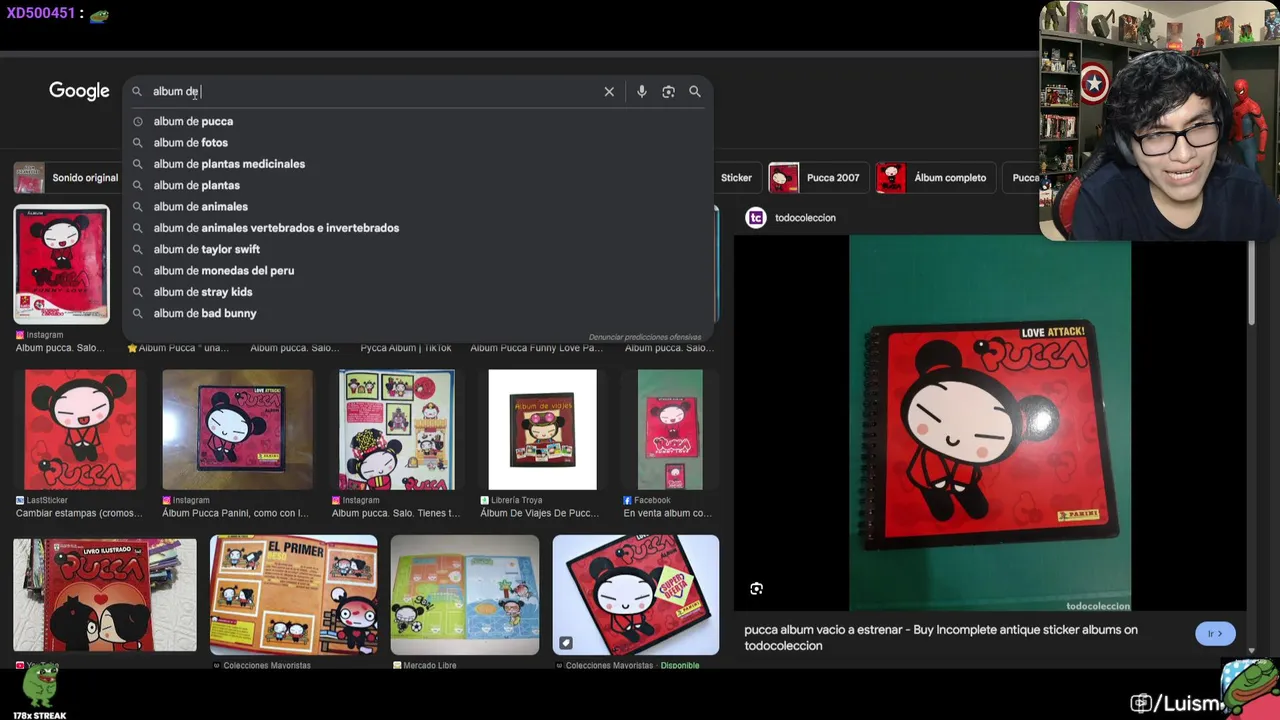The width and height of the screenshot is (1280, 720).
Task: Select suggestion 'album de fotos'
Action: pos(418,142)
